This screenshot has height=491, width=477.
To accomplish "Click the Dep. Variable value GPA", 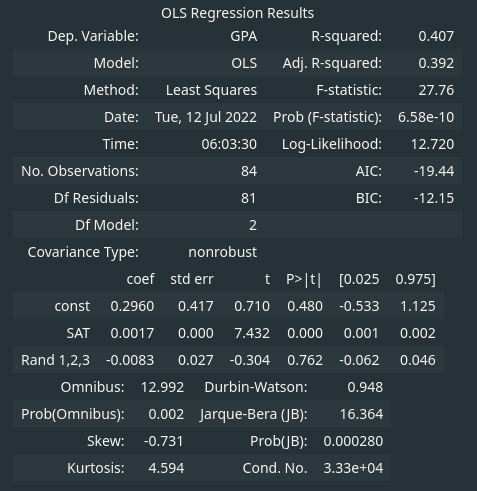I will point(244,36).
